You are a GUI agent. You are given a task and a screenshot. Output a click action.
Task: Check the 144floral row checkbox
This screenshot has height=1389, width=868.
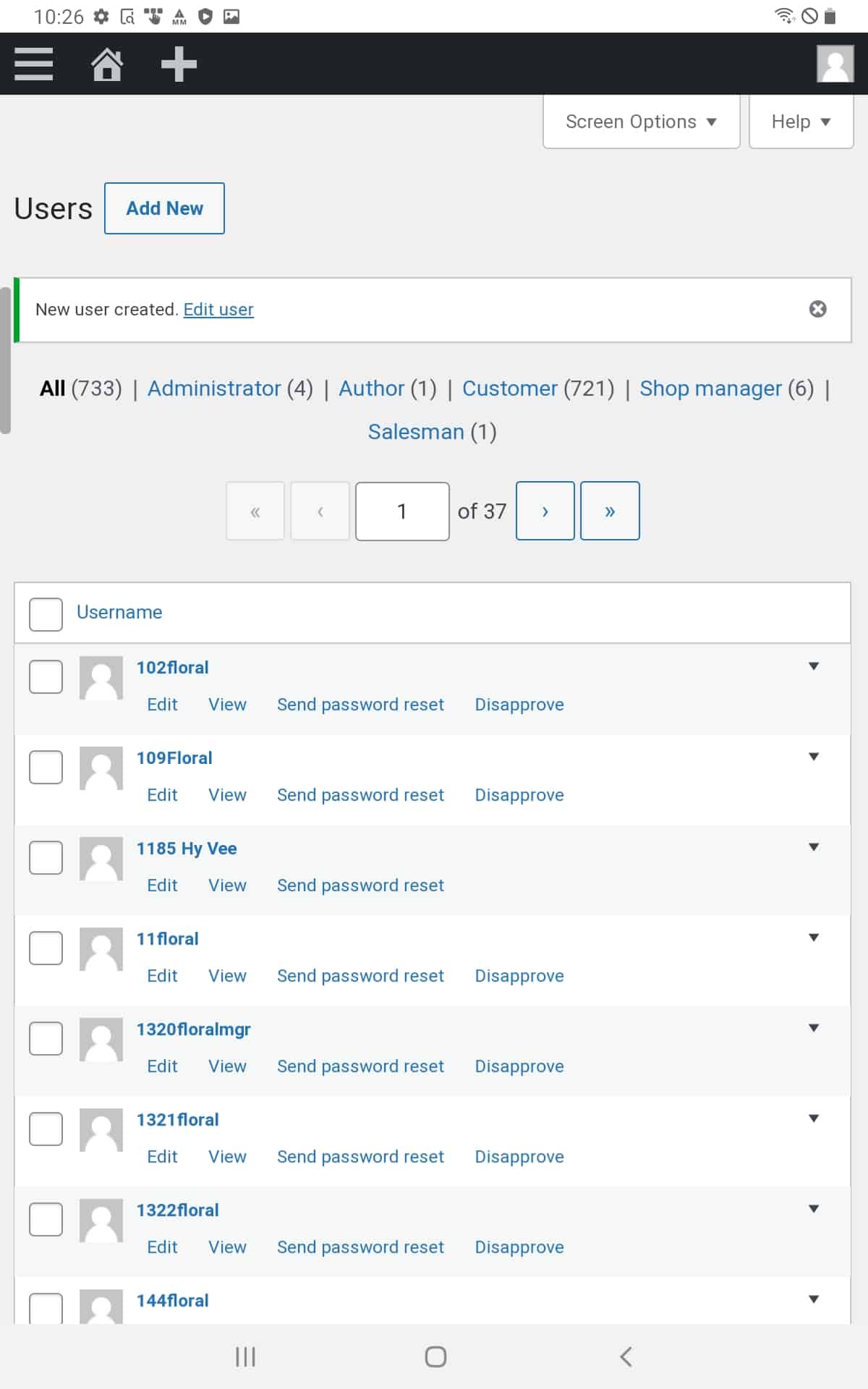point(46,1308)
